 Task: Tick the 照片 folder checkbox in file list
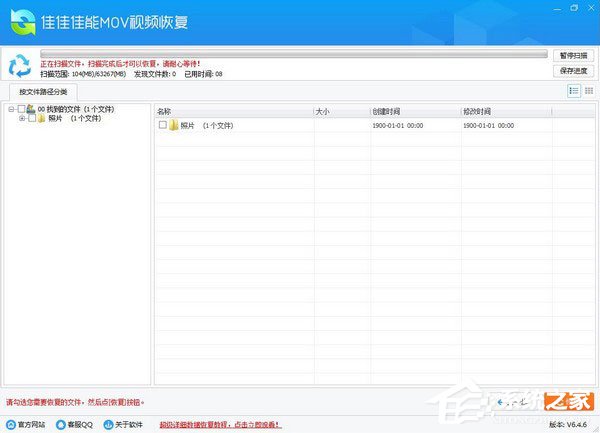162,126
